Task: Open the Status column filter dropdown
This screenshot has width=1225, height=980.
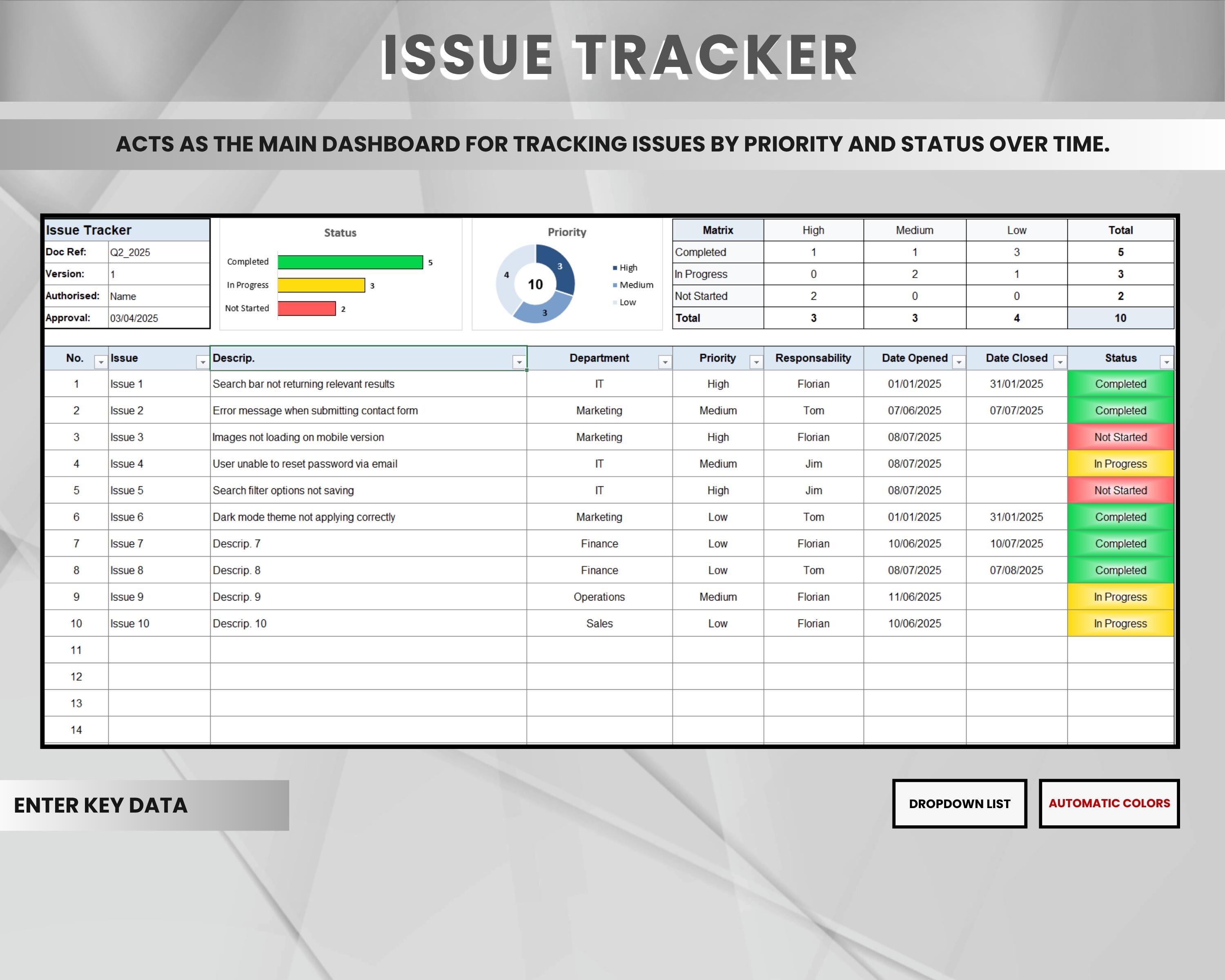Action: click(x=1167, y=363)
